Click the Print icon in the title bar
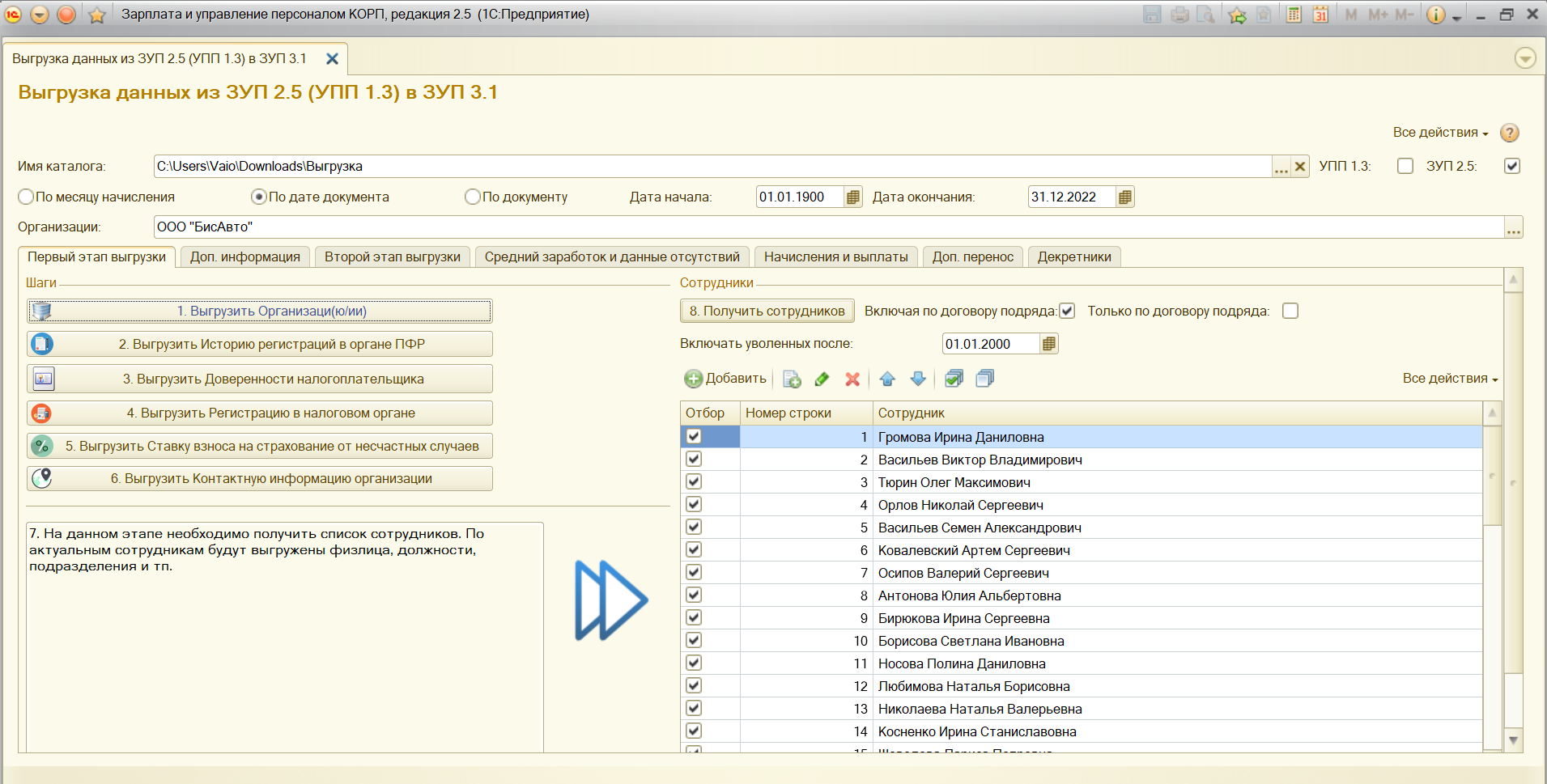The image size is (1547, 784). coord(1180,15)
